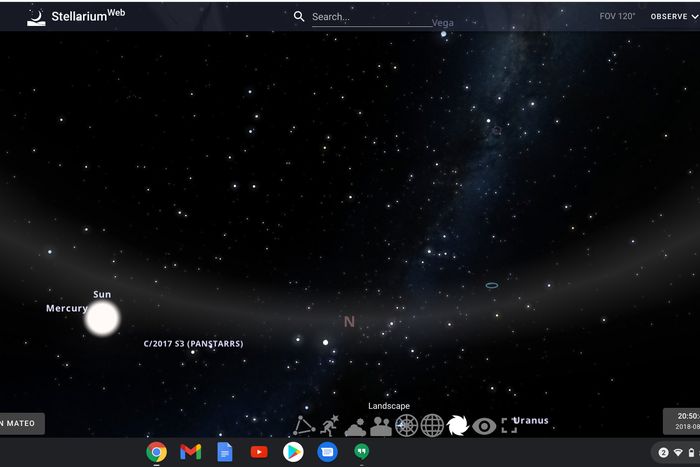The width and height of the screenshot is (700, 467).
Task: Toggle deep sky objects spiral icon
Action: coord(458,425)
